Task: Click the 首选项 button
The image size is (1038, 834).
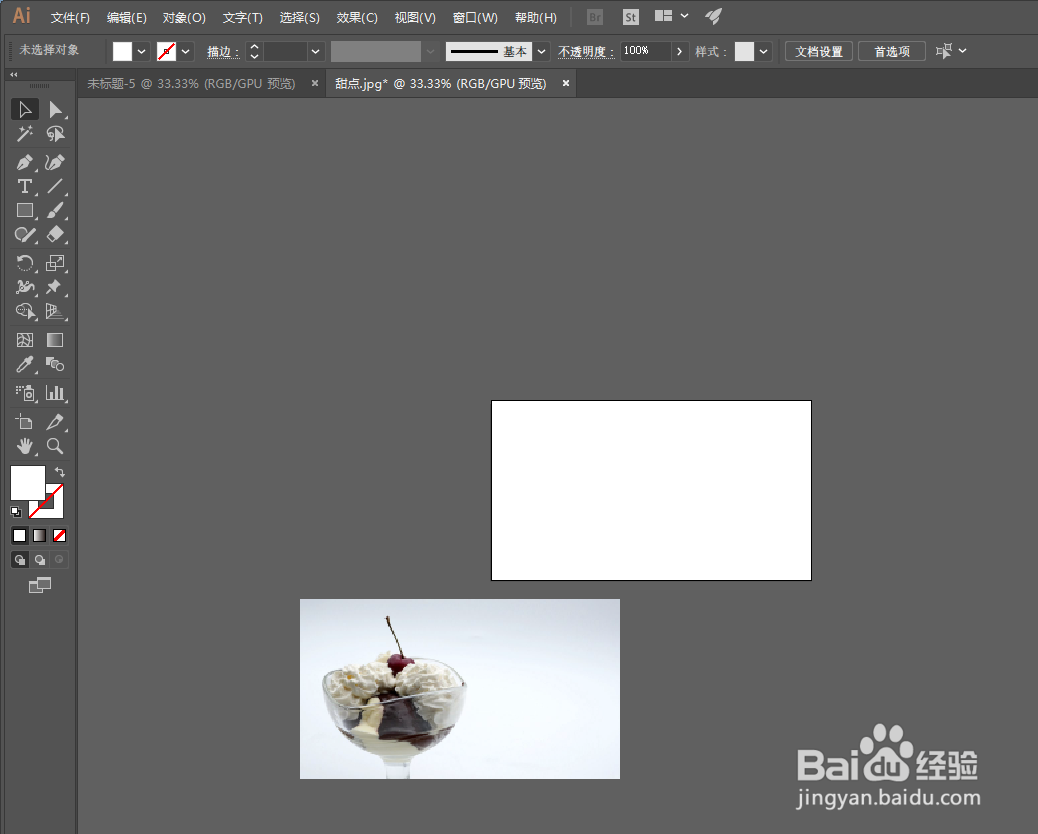Action: coord(892,51)
